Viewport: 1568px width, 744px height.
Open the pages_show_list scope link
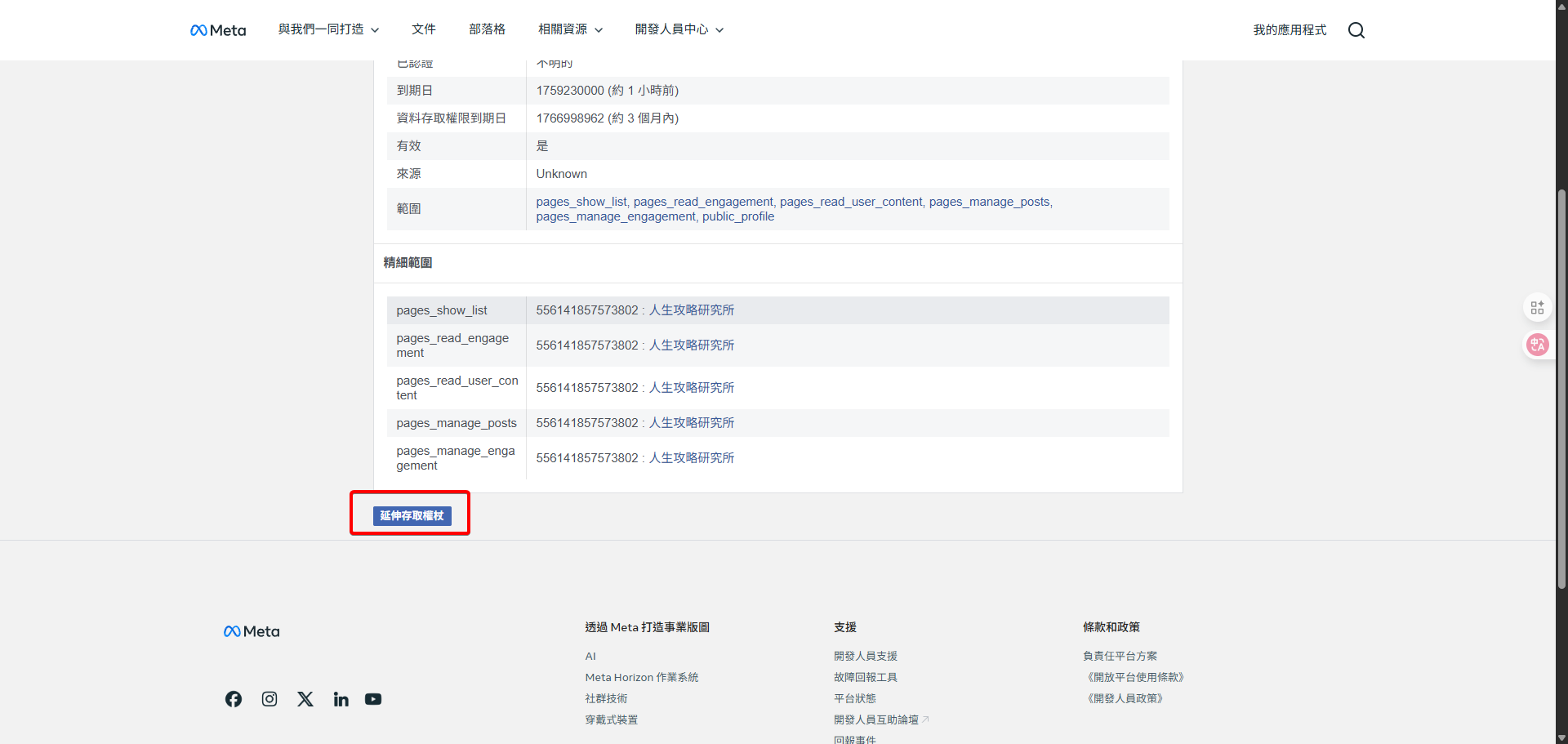click(x=581, y=202)
